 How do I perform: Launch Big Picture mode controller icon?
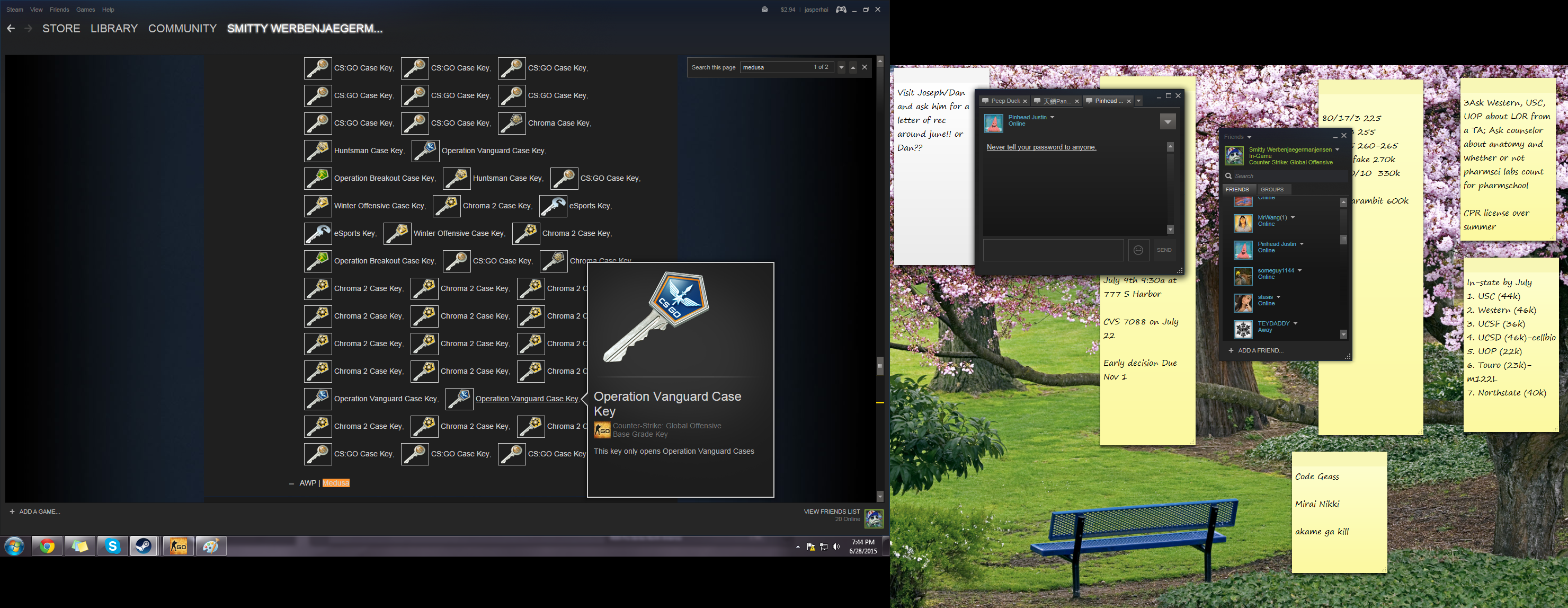click(x=841, y=9)
